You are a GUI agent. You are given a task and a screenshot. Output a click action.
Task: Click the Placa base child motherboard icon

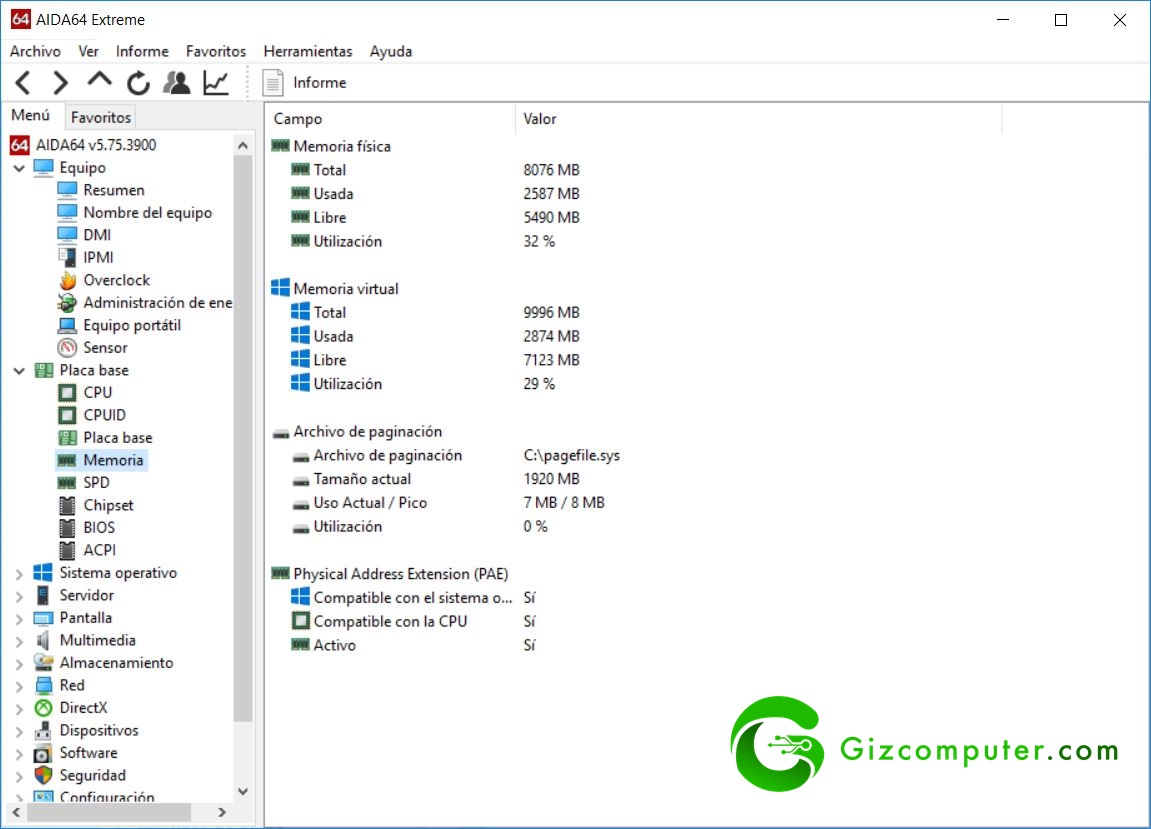click(x=68, y=438)
